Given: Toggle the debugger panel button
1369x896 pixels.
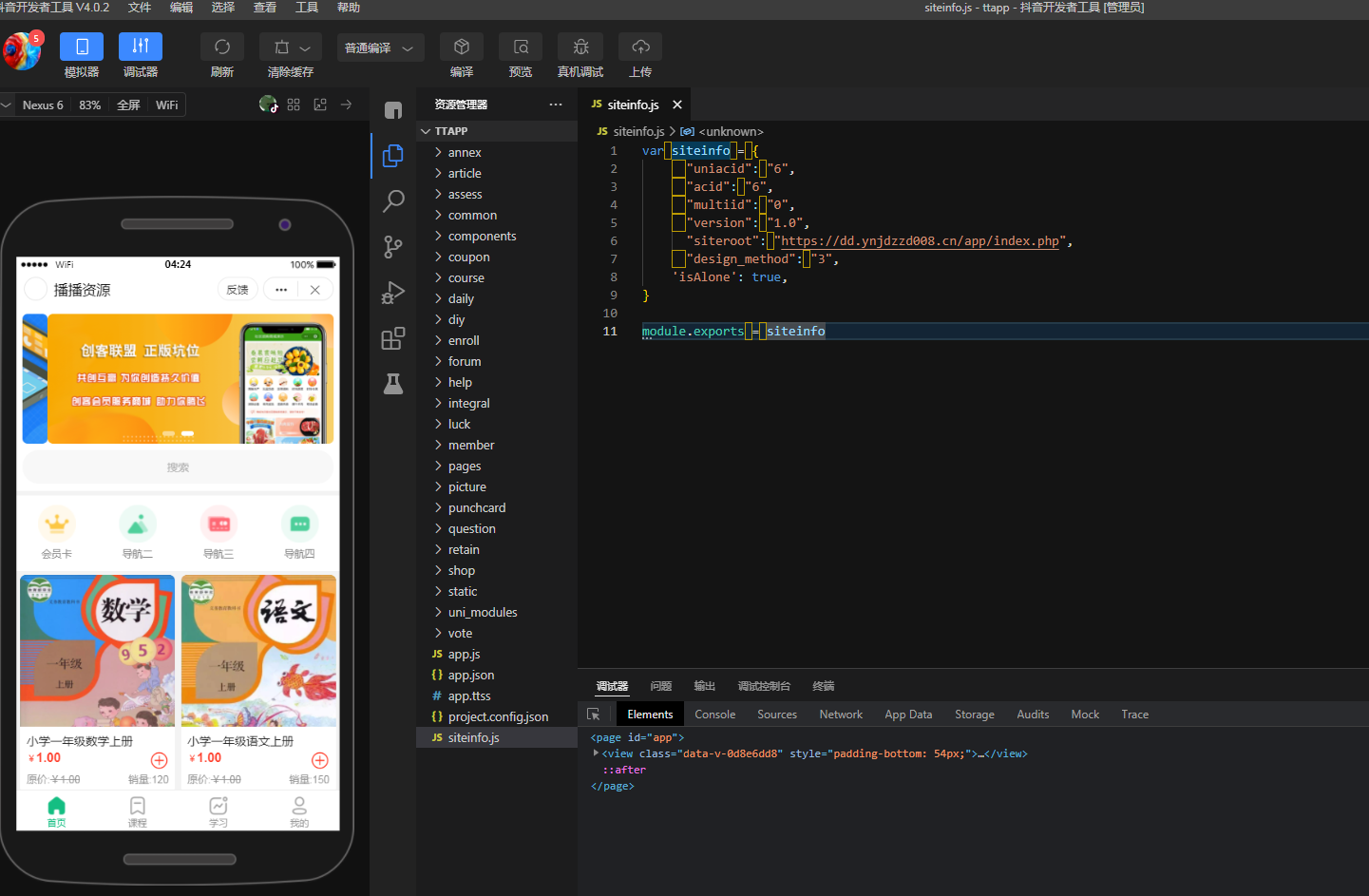Looking at the screenshot, I should click(x=141, y=47).
